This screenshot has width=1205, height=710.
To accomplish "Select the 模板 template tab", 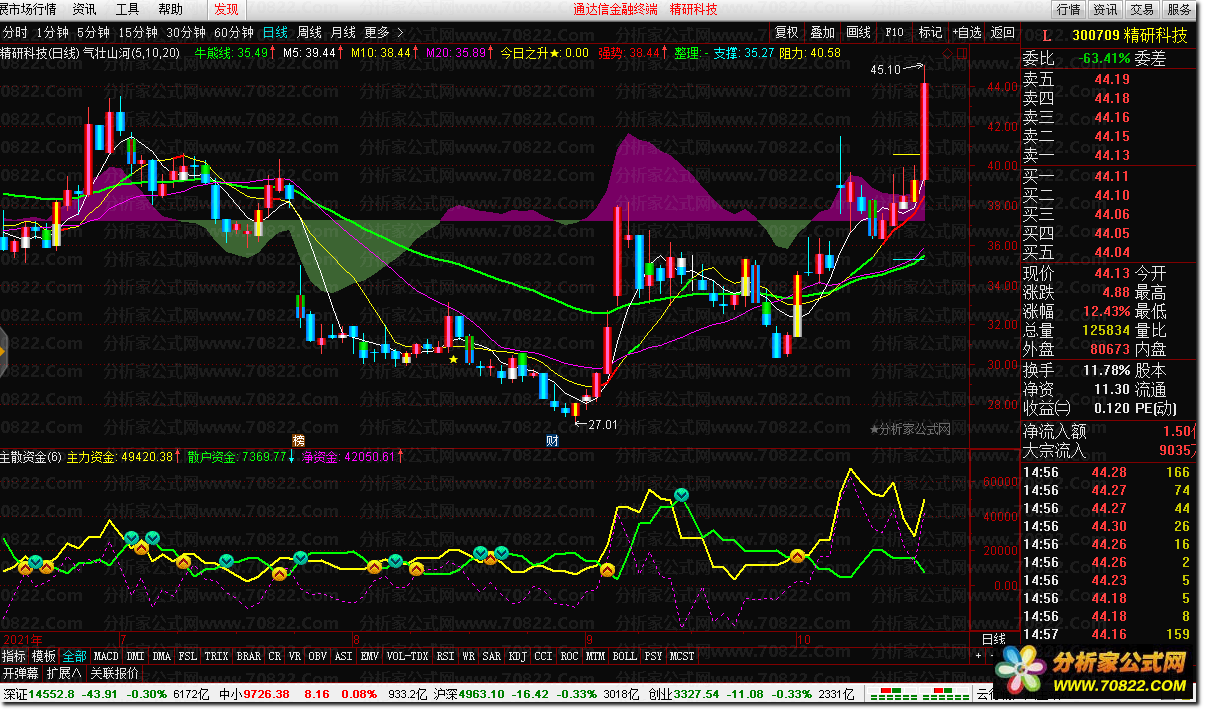I will (44, 656).
